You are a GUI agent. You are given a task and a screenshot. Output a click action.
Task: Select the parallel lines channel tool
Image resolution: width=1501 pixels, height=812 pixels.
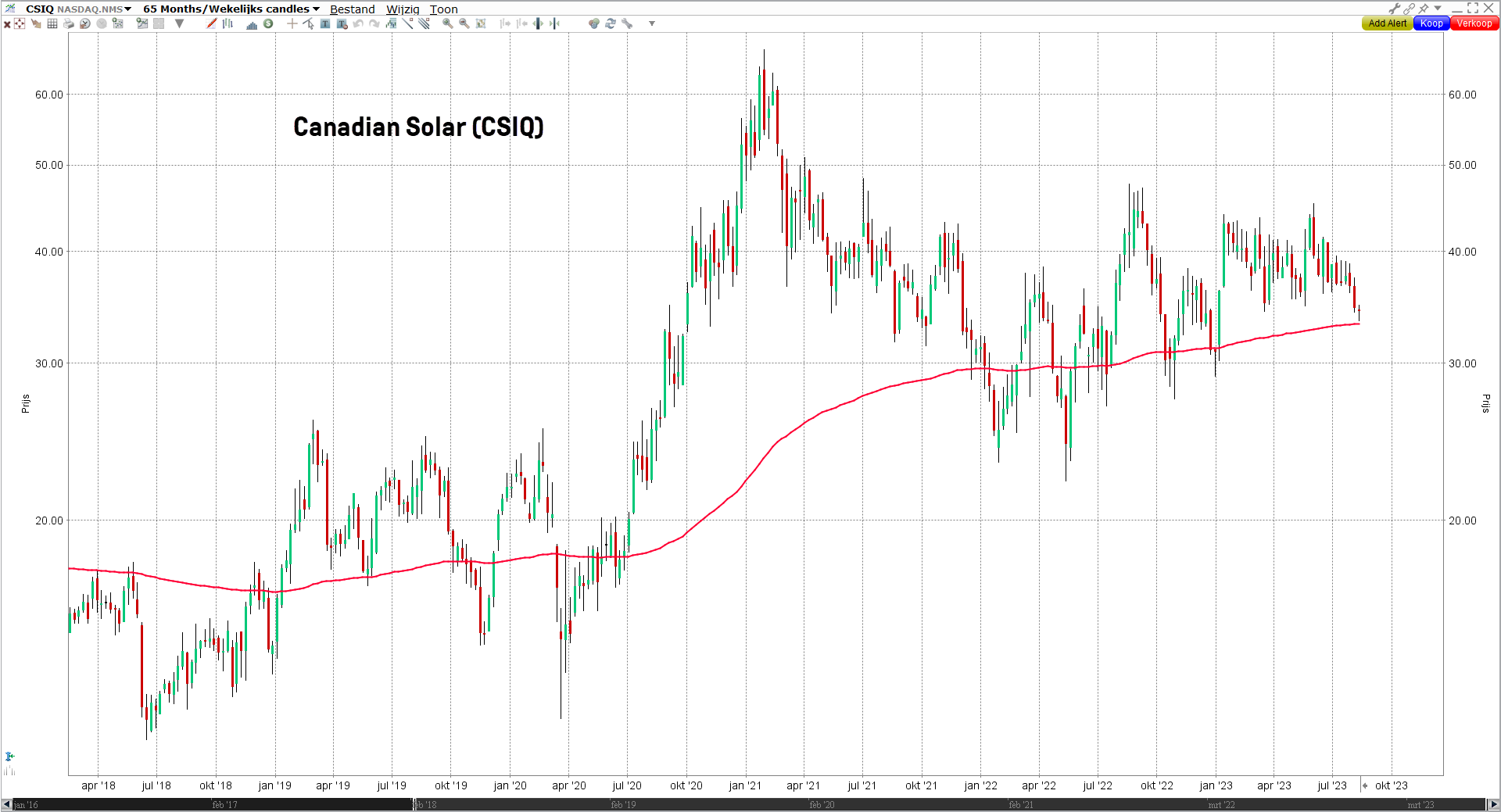(424, 23)
